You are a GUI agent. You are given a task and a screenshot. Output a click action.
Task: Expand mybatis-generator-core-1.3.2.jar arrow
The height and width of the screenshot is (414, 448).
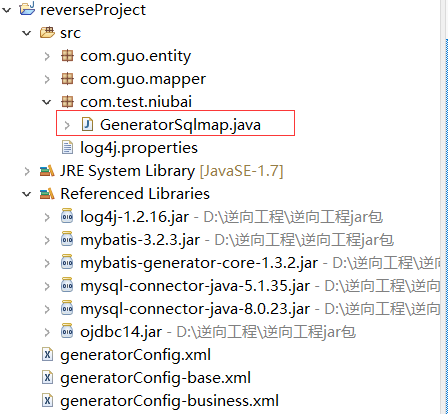tap(47, 263)
